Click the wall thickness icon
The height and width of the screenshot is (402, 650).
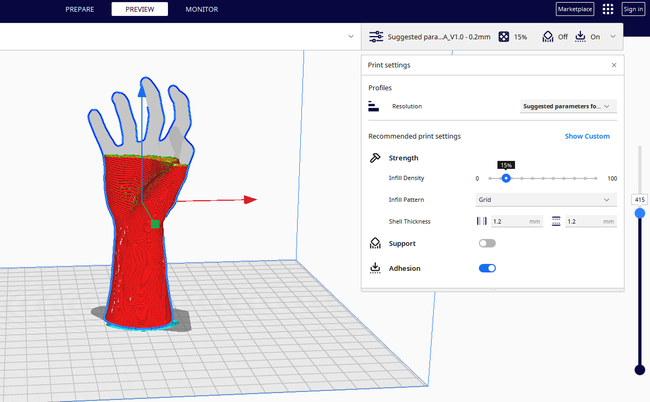coord(481,221)
